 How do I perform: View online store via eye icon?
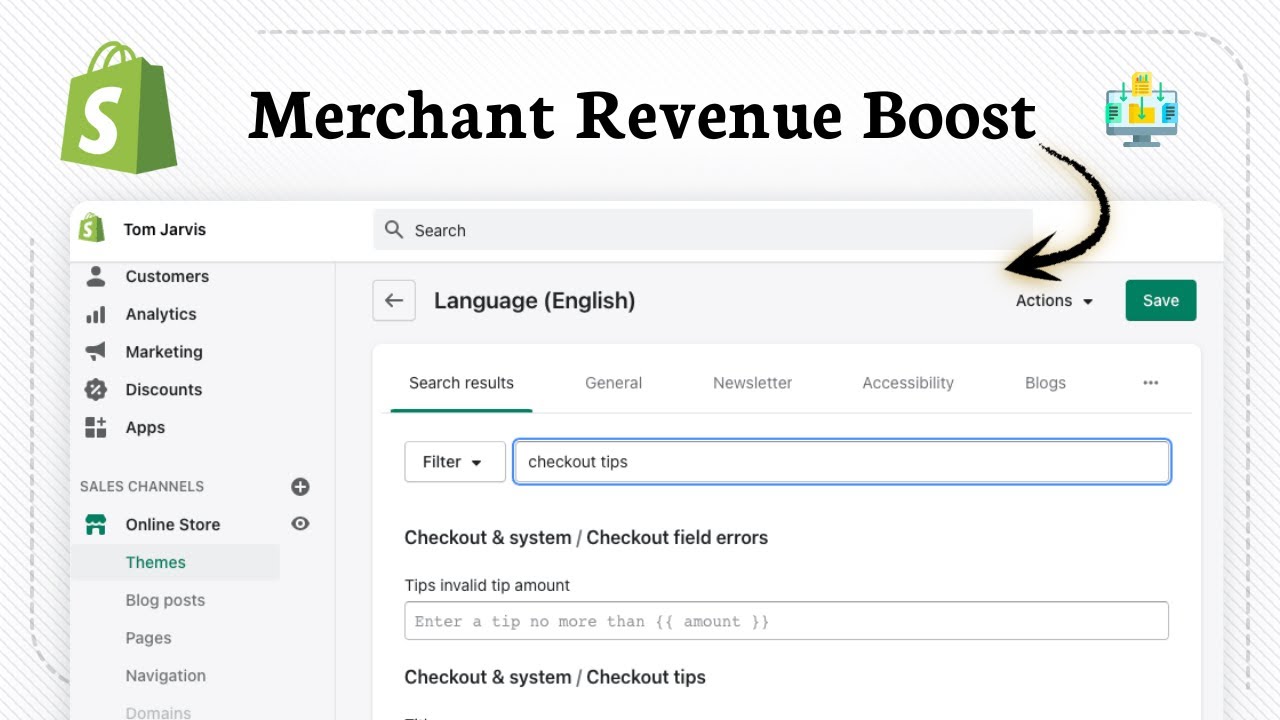300,523
